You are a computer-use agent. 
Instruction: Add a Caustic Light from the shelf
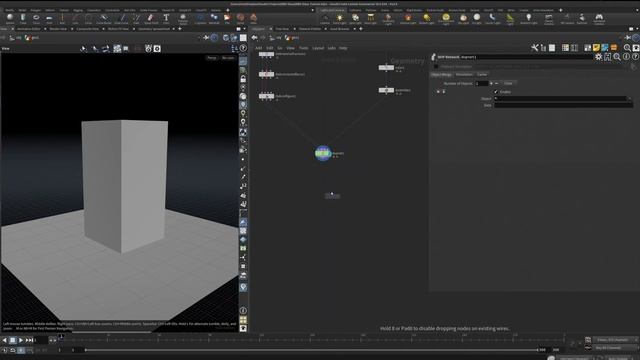tap(493, 18)
